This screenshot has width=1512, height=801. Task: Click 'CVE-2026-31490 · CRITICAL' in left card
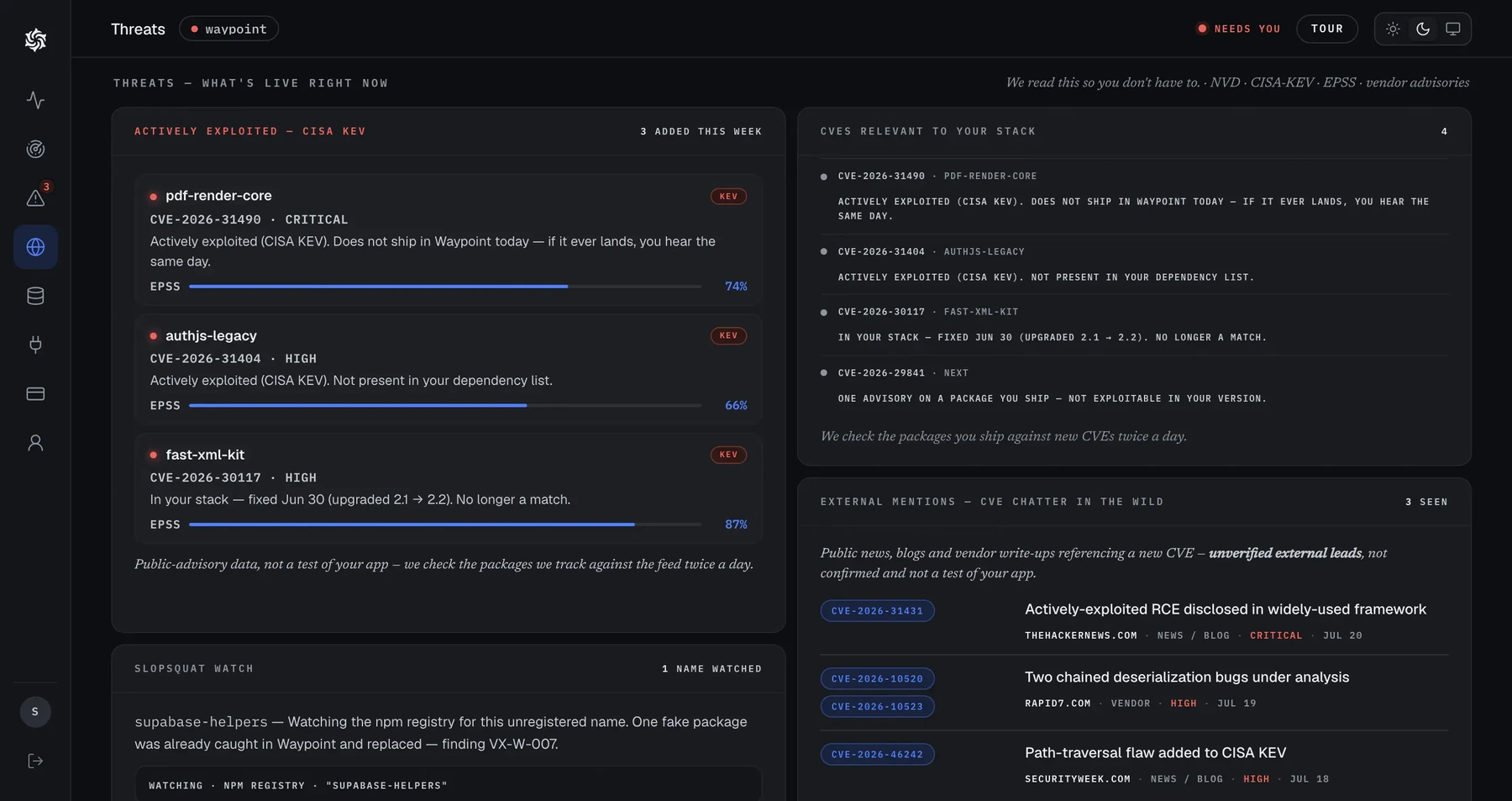point(249,219)
